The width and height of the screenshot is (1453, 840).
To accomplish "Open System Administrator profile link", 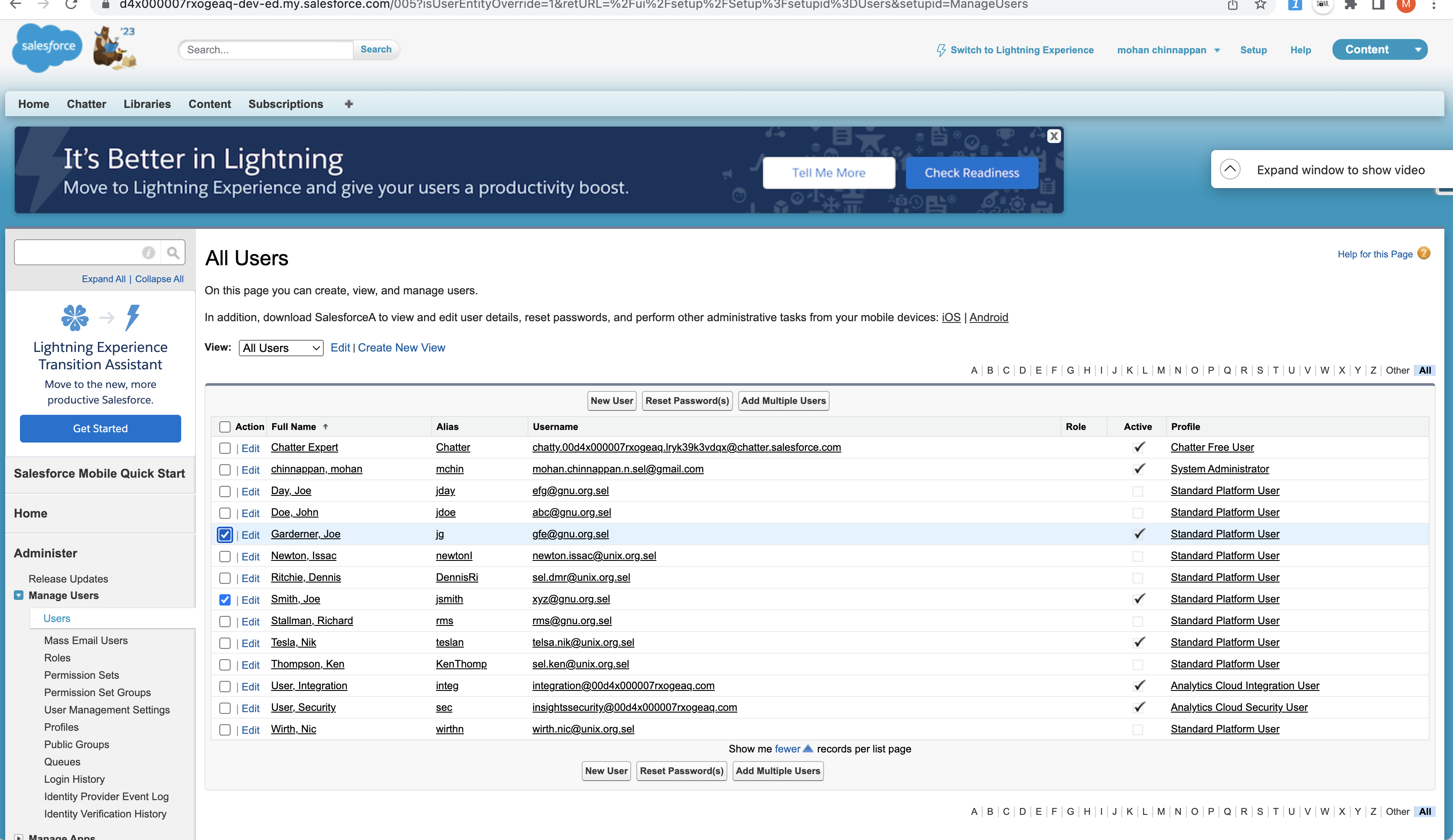I will [1219, 469].
